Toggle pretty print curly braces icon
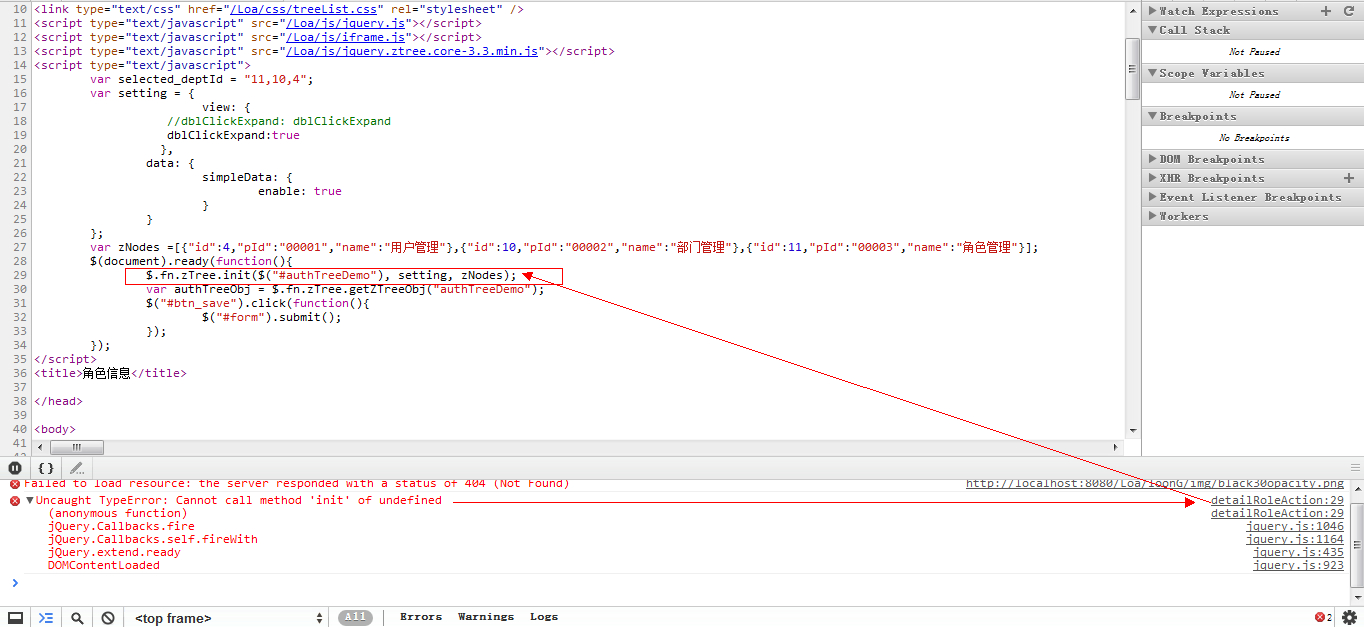Viewport: 1364px width, 627px height. click(46, 467)
